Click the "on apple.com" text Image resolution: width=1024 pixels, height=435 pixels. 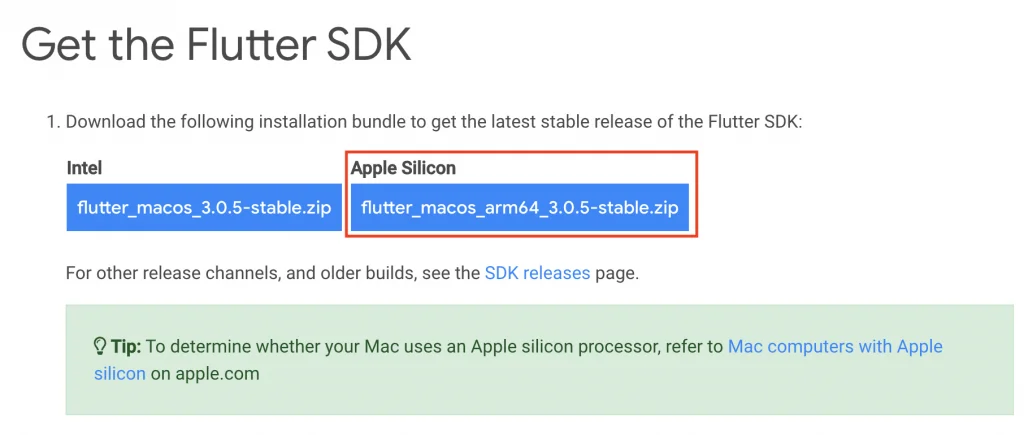coord(205,374)
